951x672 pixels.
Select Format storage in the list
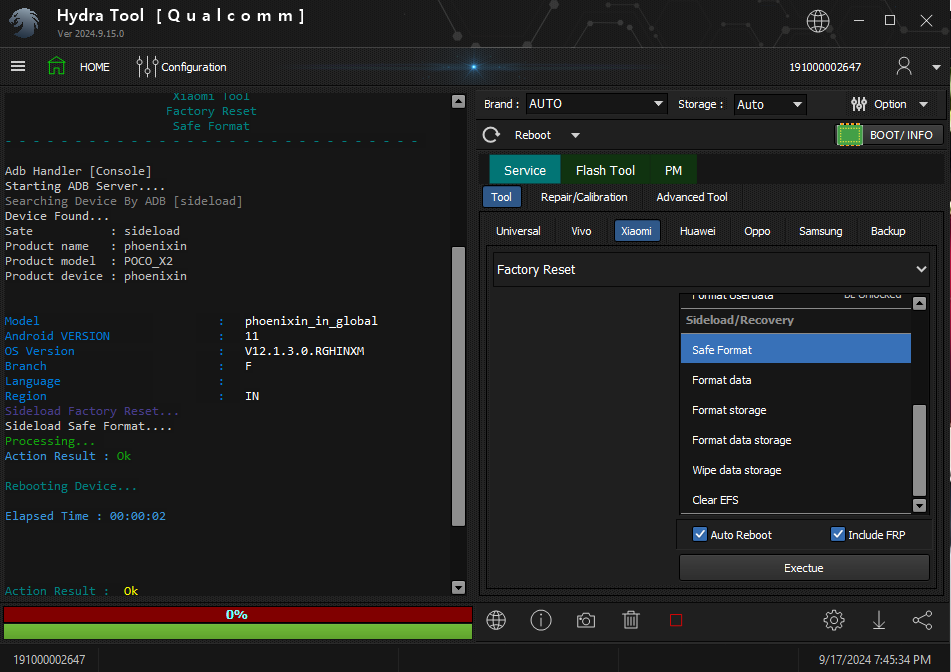pyautogui.click(x=796, y=410)
